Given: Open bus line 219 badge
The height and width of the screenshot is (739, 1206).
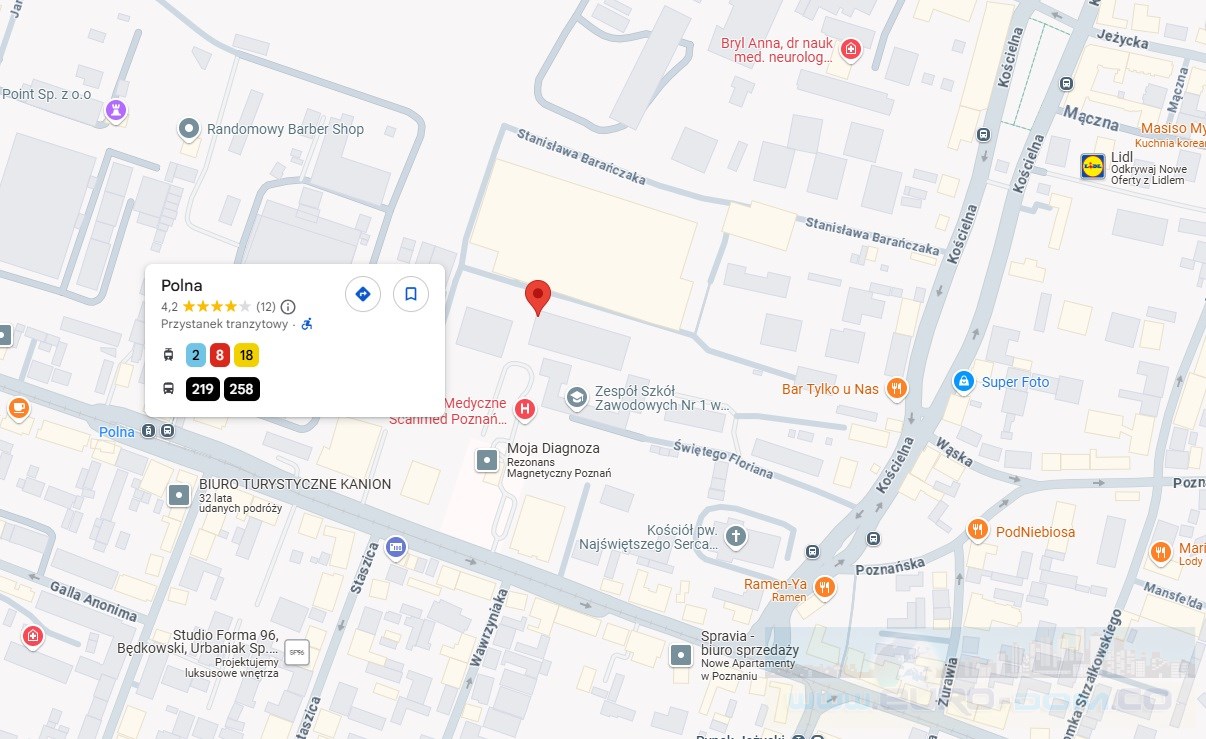Looking at the screenshot, I should (x=203, y=389).
